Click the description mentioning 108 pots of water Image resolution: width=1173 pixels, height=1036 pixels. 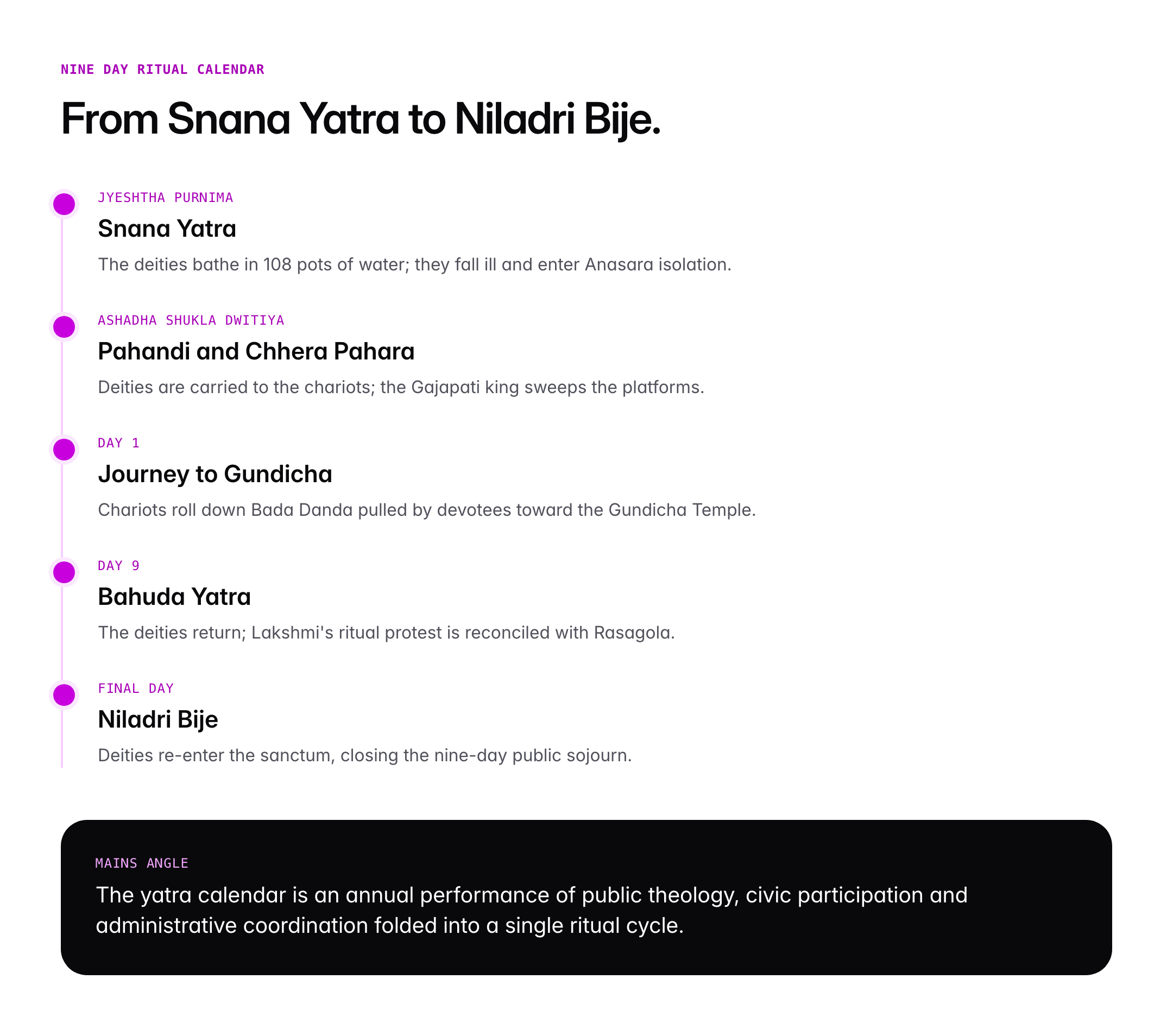point(414,264)
